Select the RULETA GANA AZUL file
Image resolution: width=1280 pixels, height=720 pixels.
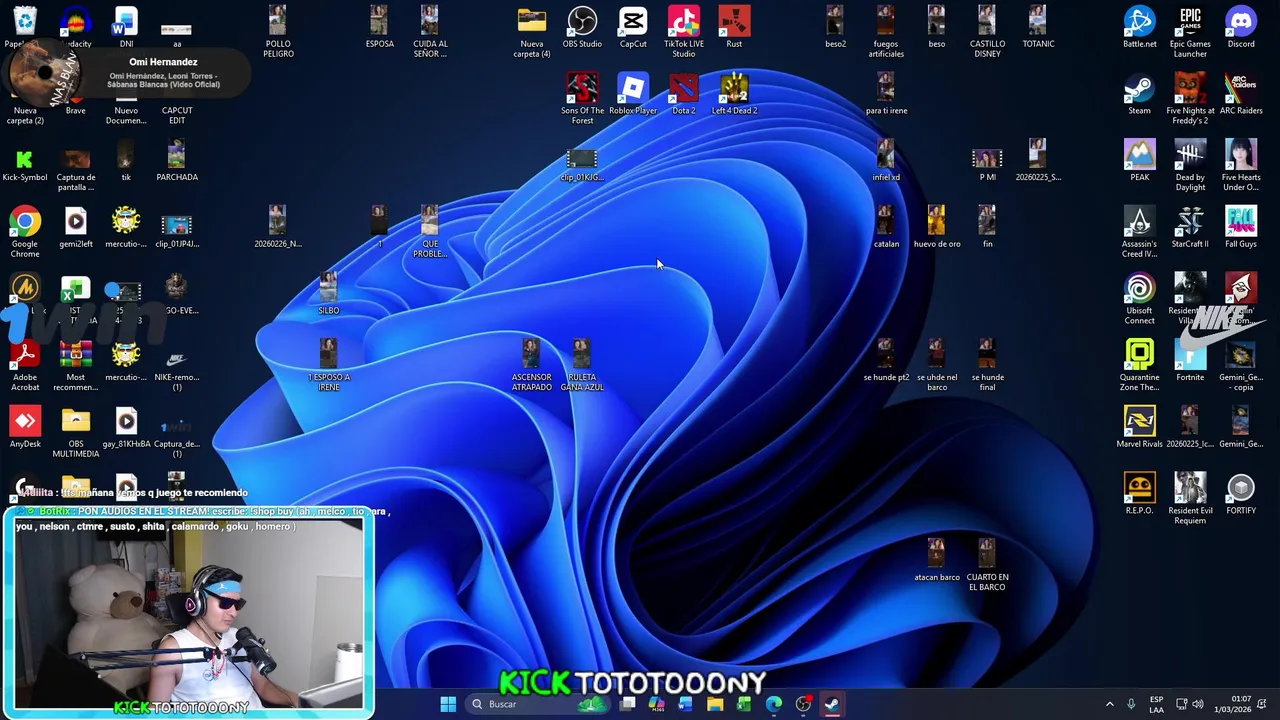click(x=582, y=366)
